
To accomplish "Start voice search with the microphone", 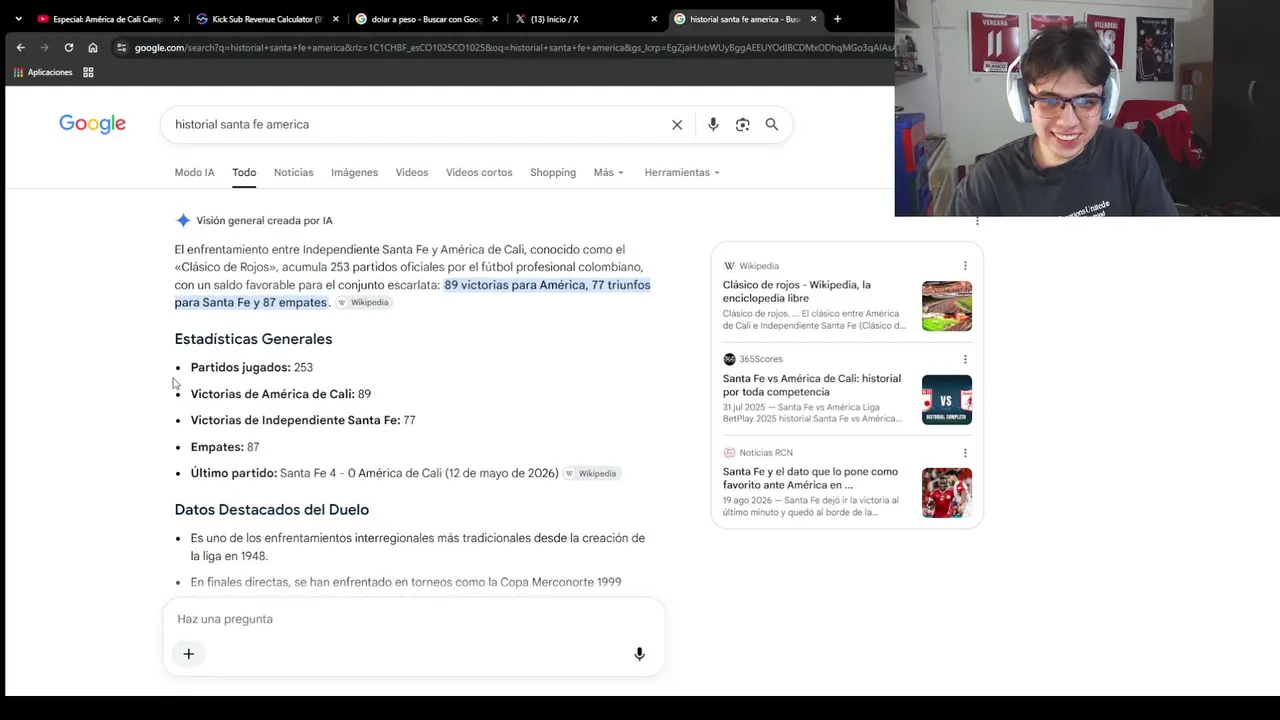I will [x=713, y=124].
